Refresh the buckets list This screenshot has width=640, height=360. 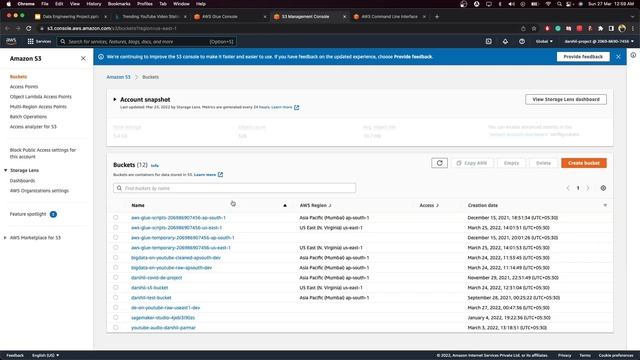(440, 163)
